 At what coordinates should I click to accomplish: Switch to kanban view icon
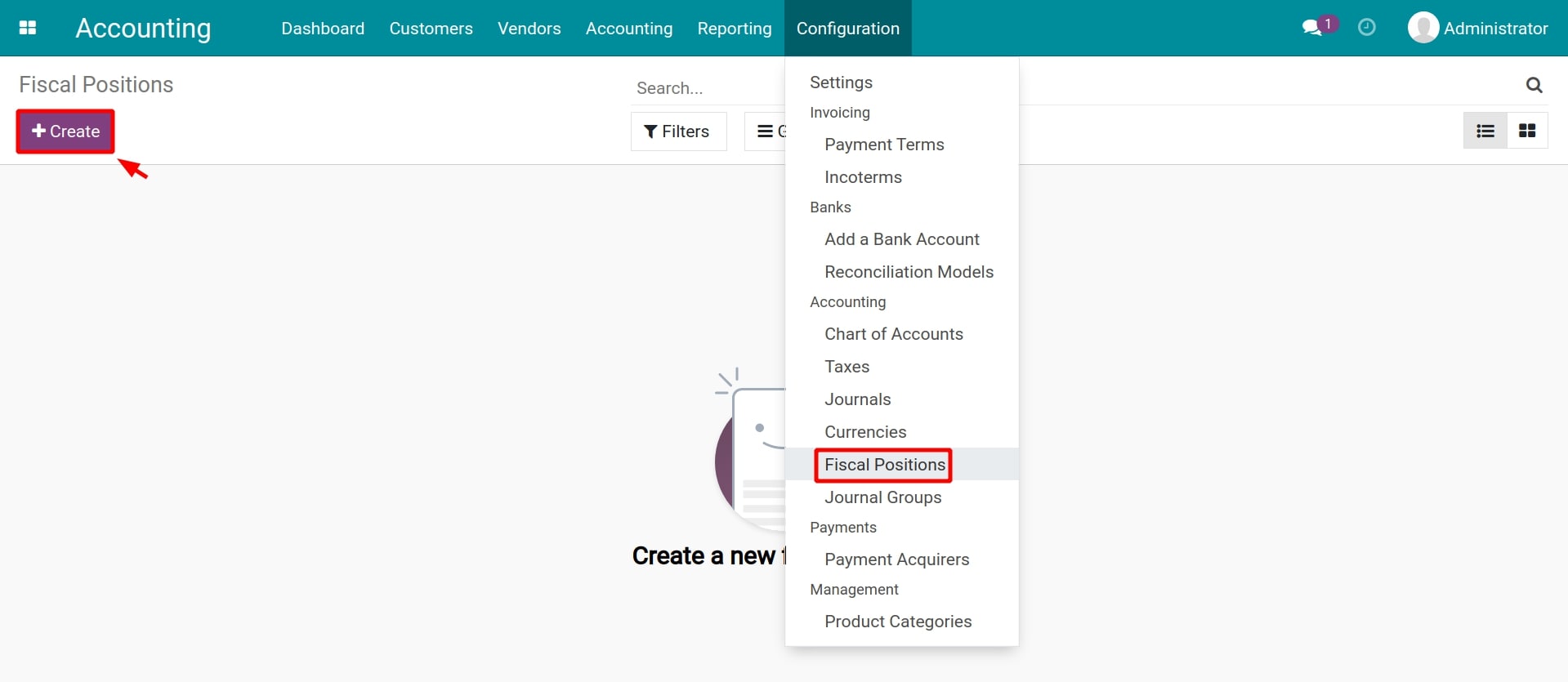pos(1526,131)
